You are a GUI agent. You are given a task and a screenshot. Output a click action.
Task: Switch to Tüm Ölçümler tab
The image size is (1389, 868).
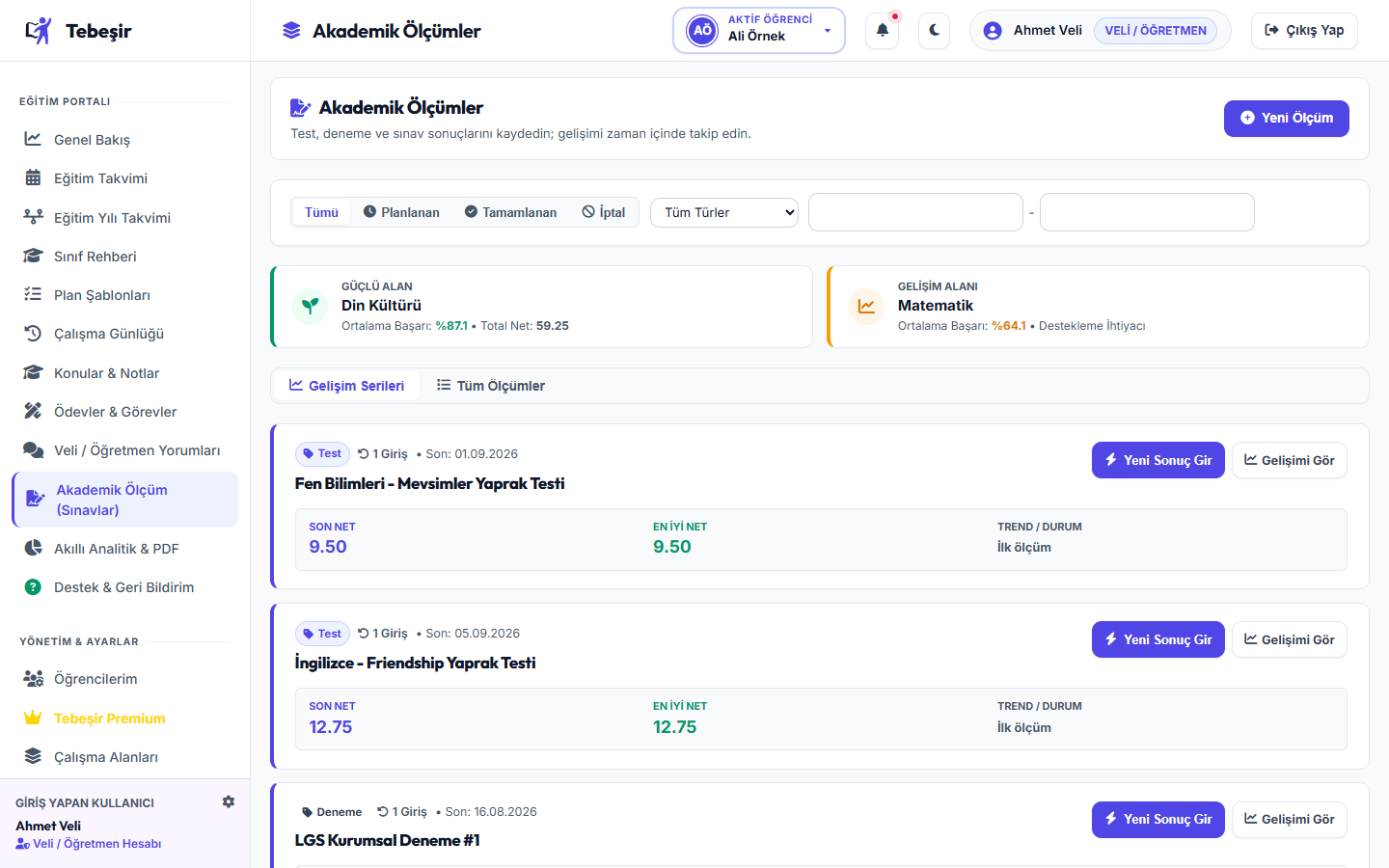490,385
